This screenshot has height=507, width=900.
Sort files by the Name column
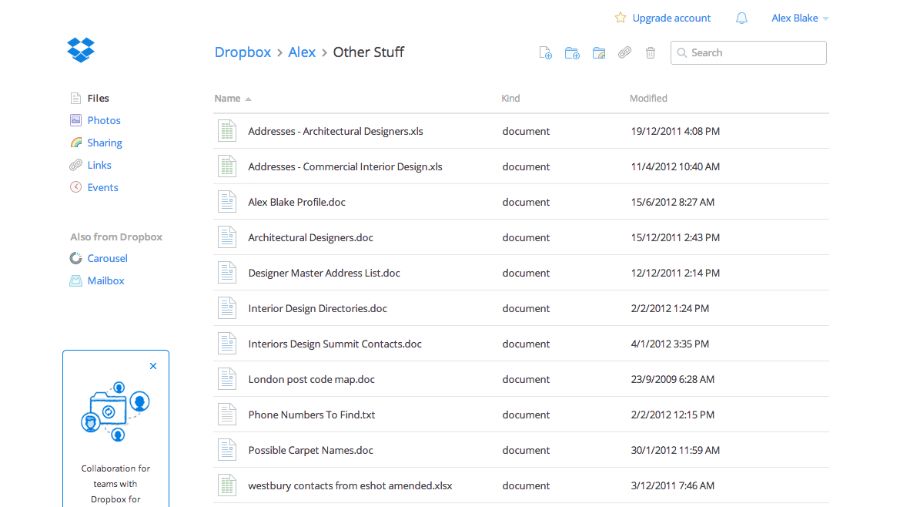(x=228, y=98)
